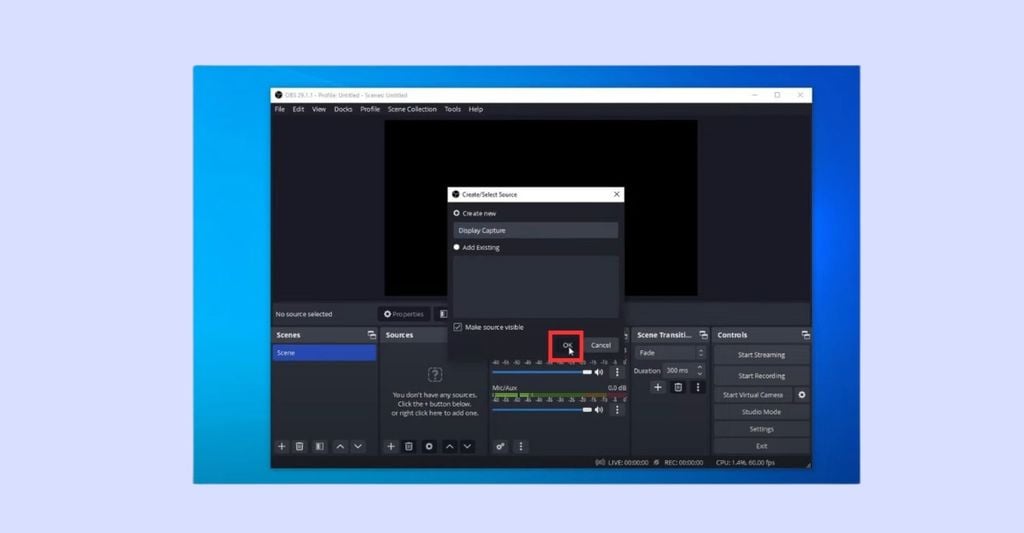This screenshot has width=1024, height=533.
Task: Add a new scene with the Scenes plus icon
Action: tap(281, 447)
